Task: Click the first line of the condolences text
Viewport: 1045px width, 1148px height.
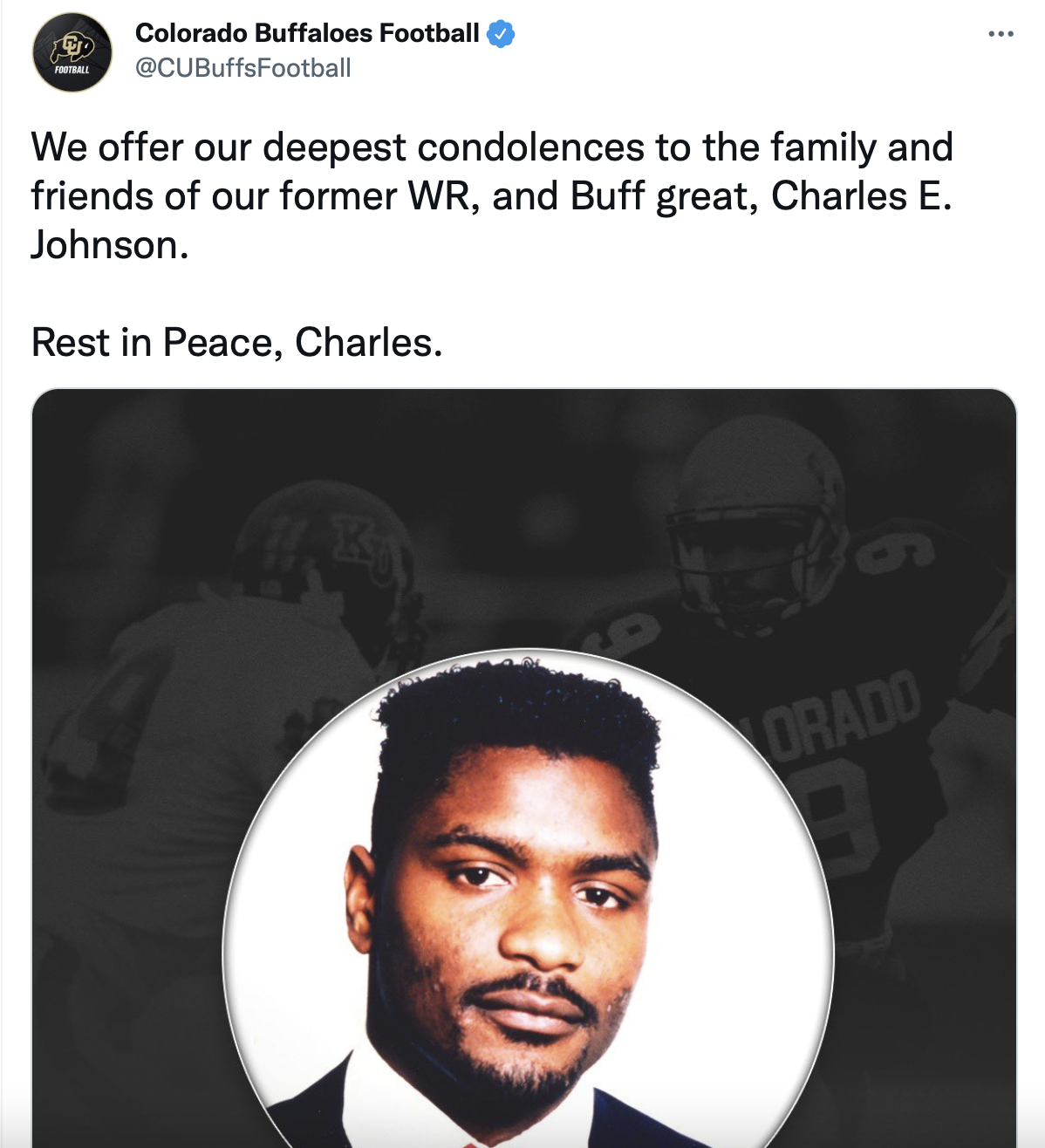Action: 492,147
